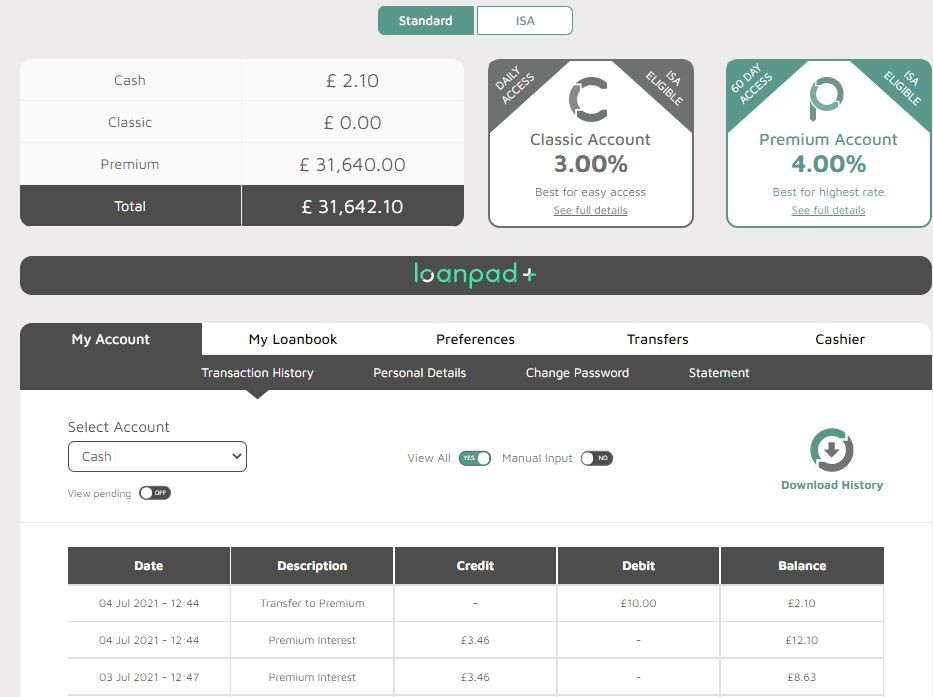The width and height of the screenshot is (933, 697).
Task: Open the Select Account dropdown showing Cash
Action: pyautogui.click(x=157, y=457)
